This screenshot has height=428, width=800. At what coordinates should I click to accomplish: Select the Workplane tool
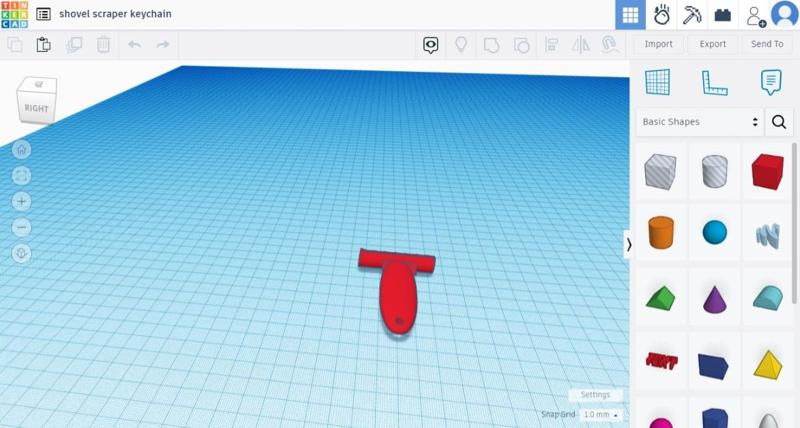point(657,82)
